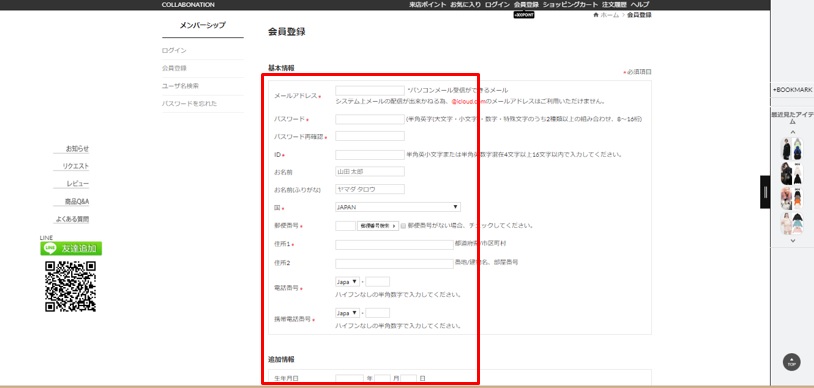The height and width of the screenshot is (388, 814).
Task: Check the 郵便番号がない場合 checkbox
Action: [403, 226]
